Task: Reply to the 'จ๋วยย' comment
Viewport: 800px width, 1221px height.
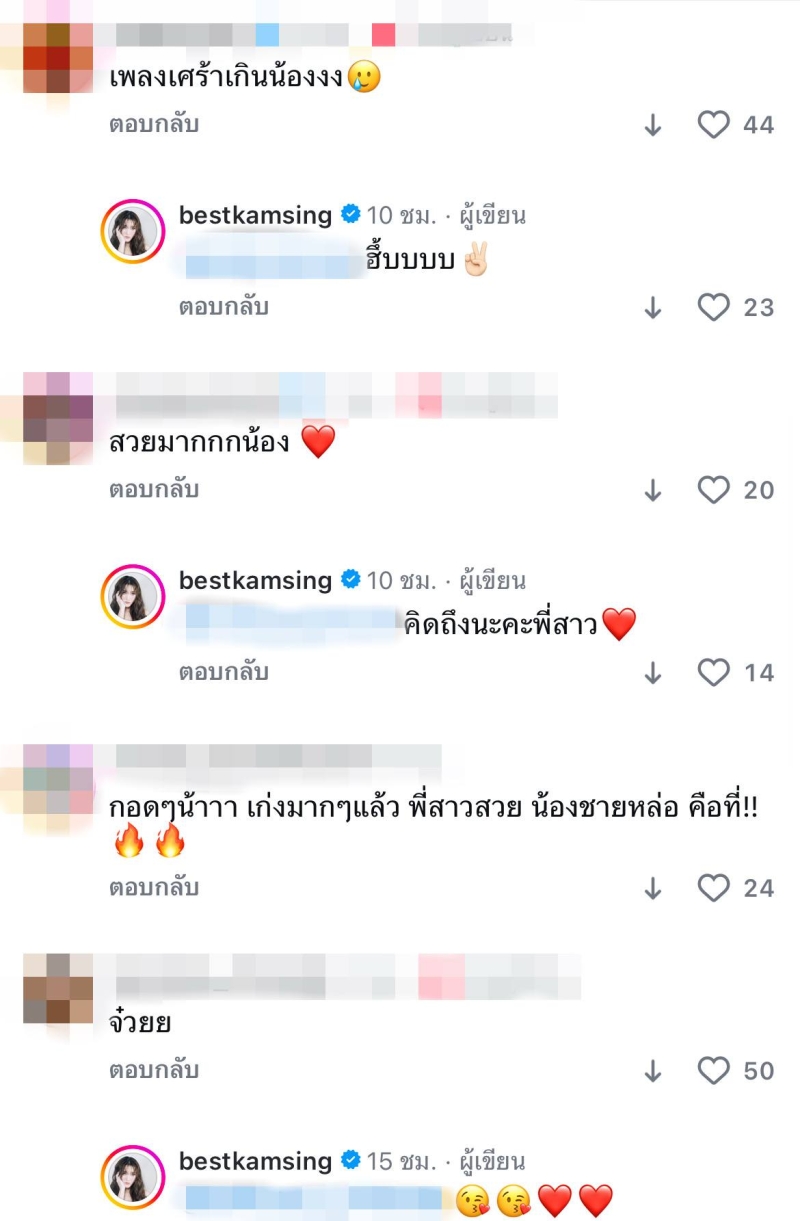Action: click(154, 1070)
